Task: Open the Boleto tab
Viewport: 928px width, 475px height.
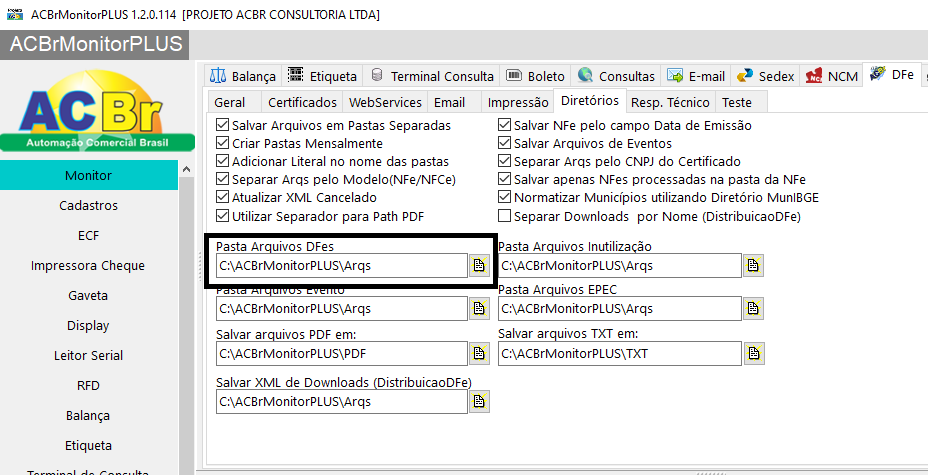Action: pos(536,76)
